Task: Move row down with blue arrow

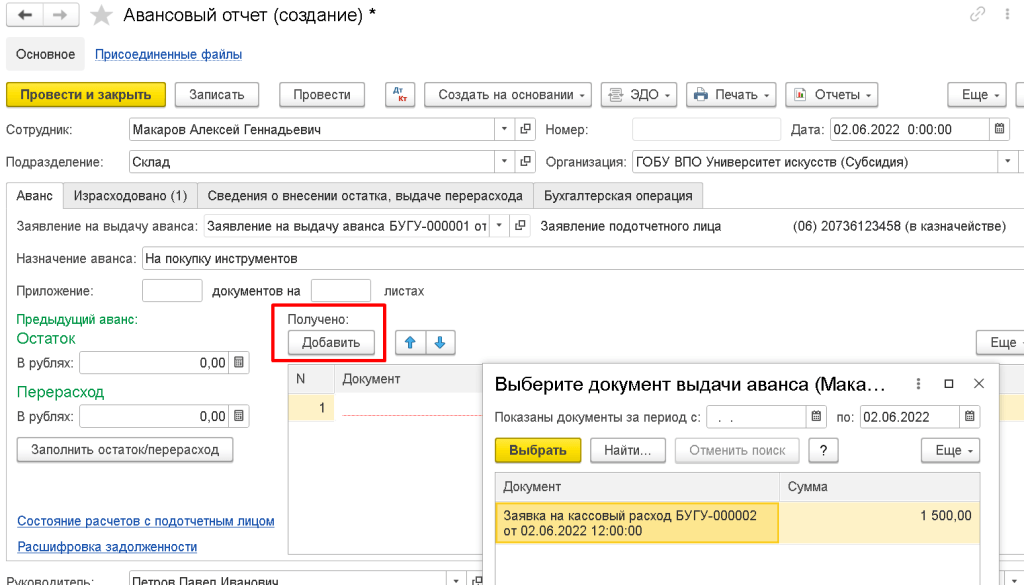Action: 440,343
